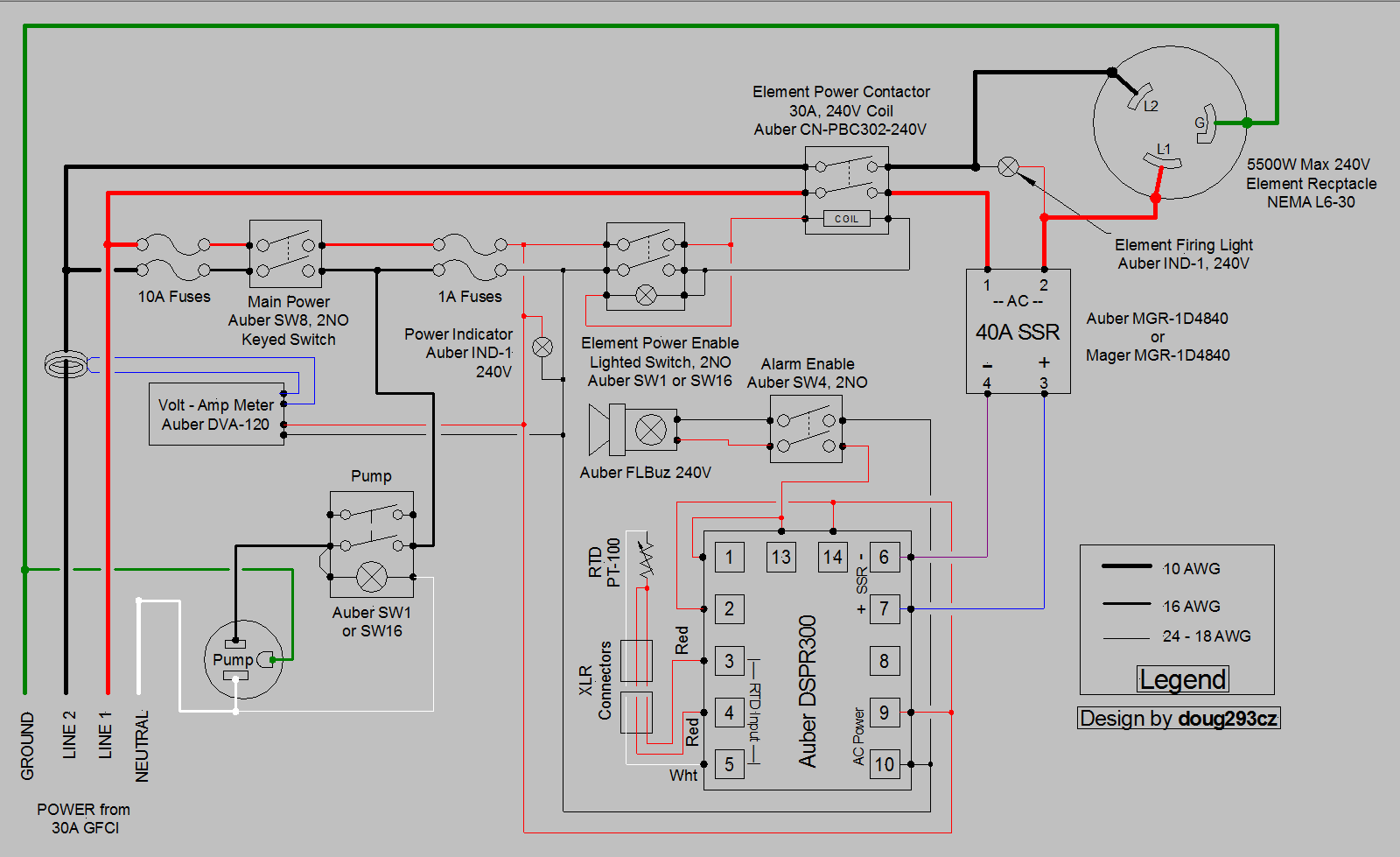Click the lower XLR connector symbol
Viewport: 1400px width, 857px height.
636,713
